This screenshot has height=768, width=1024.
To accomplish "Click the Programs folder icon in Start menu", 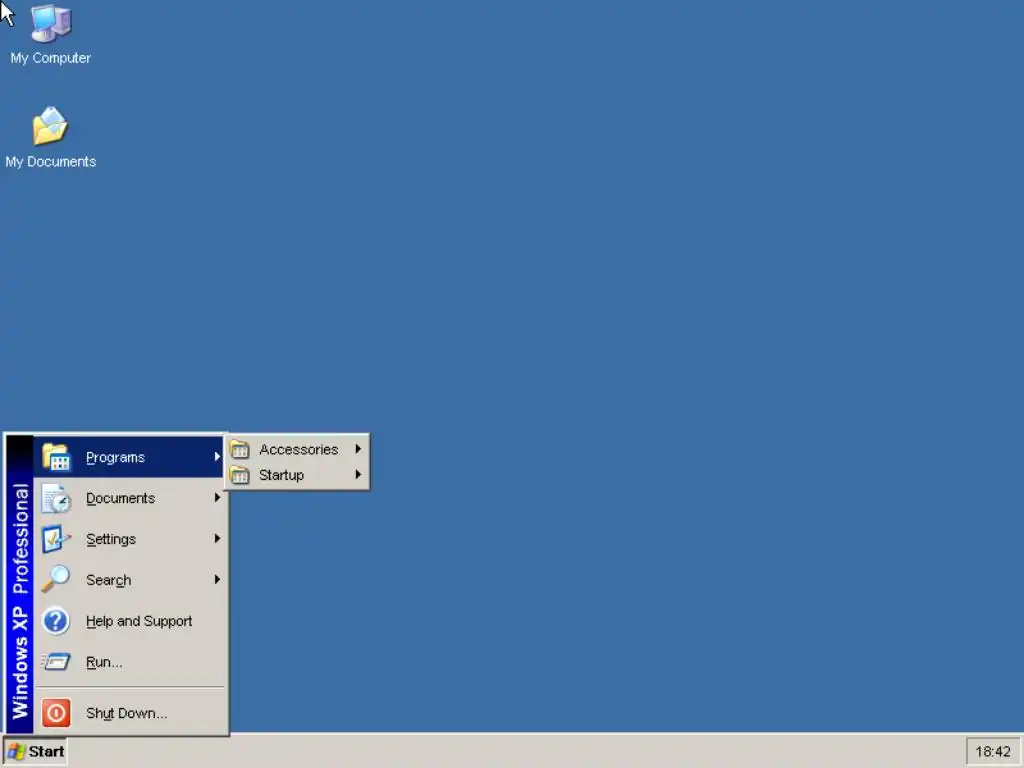I will pos(56,456).
